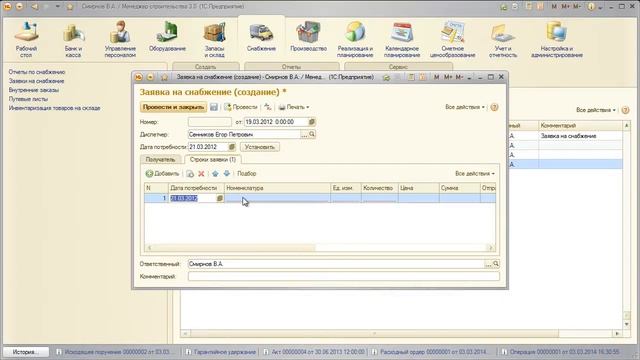Open Инвентаризация товаров на складе link

pyautogui.click(x=54, y=108)
